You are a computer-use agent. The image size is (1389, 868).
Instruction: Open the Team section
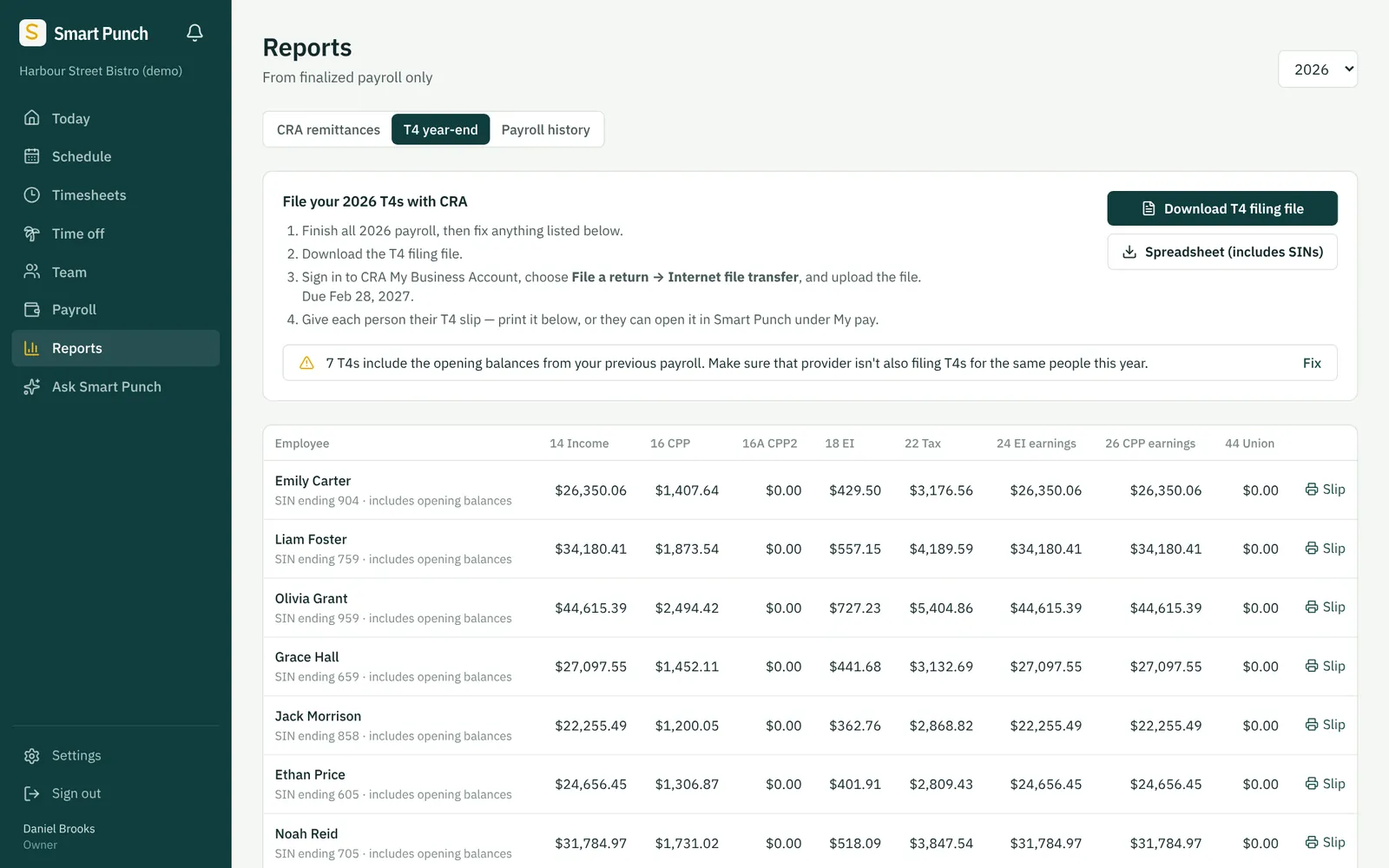tap(115, 272)
